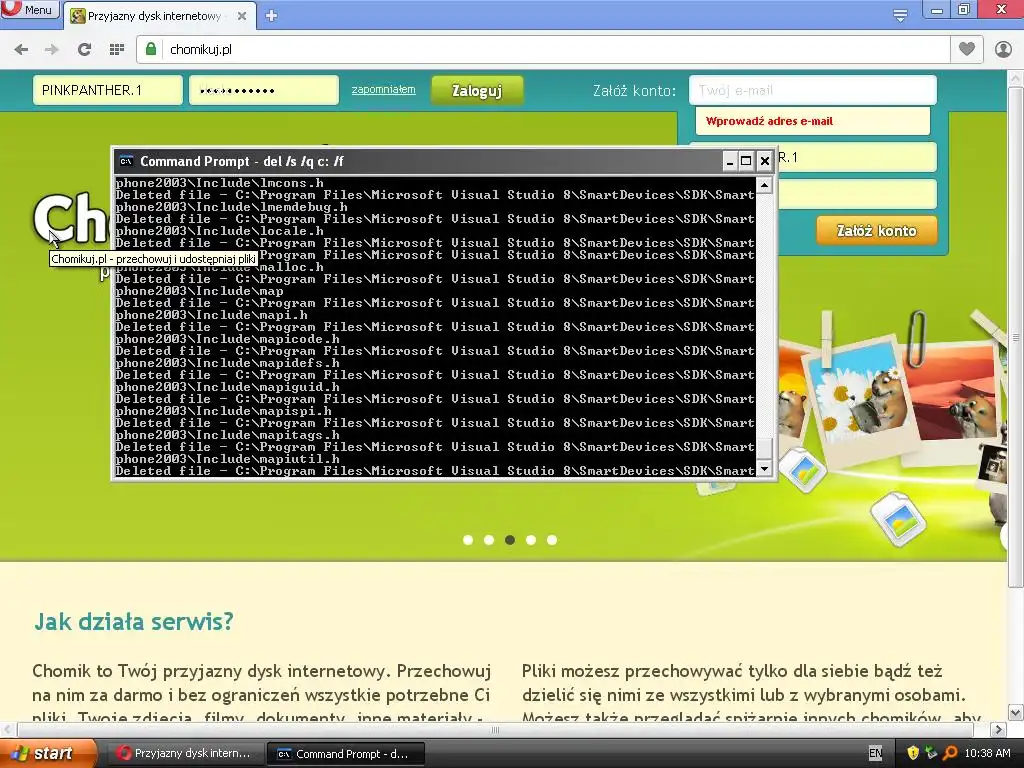The height and width of the screenshot is (768, 1024).
Task: Maximize the Command Prompt window
Action: [746, 161]
